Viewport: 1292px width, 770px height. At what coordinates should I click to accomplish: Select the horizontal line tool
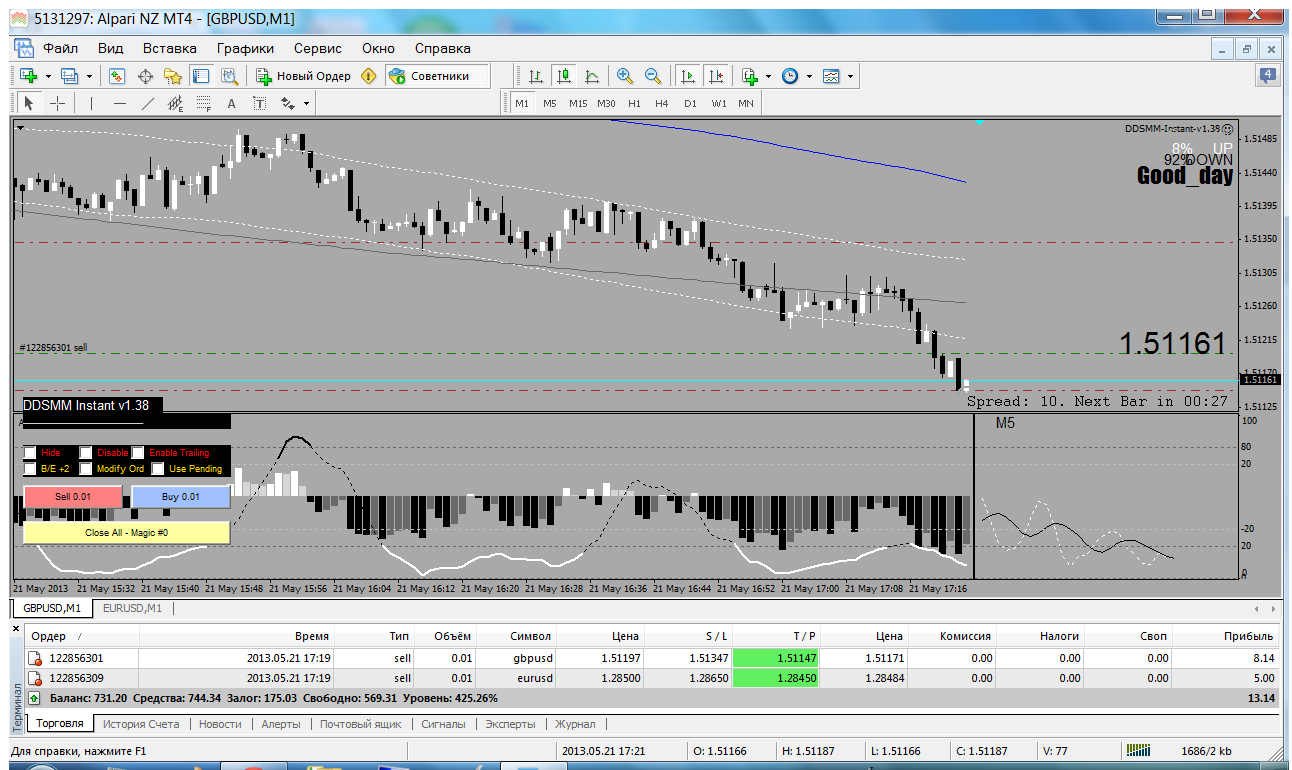pyautogui.click(x=120, y=103)
